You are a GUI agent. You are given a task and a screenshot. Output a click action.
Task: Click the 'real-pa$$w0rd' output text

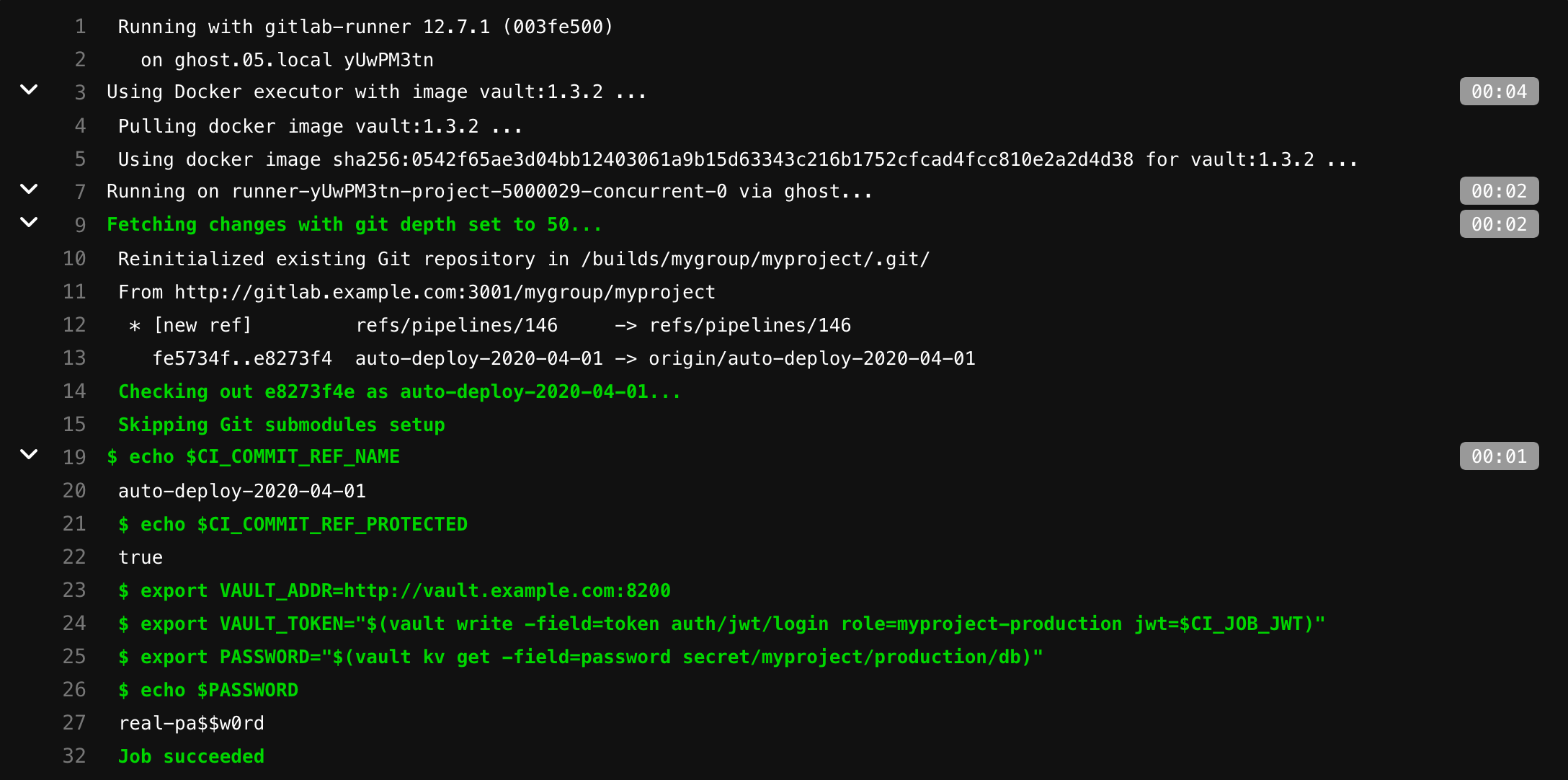point(191,723)
